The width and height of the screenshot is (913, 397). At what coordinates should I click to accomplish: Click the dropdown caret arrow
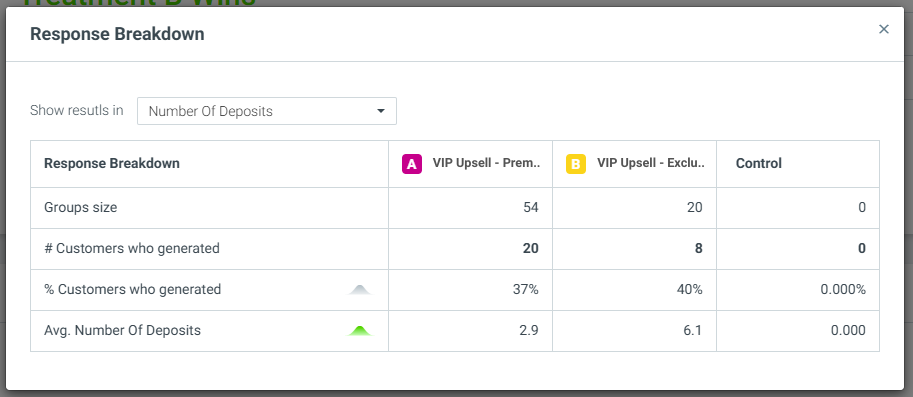click(x=381, y=111)
